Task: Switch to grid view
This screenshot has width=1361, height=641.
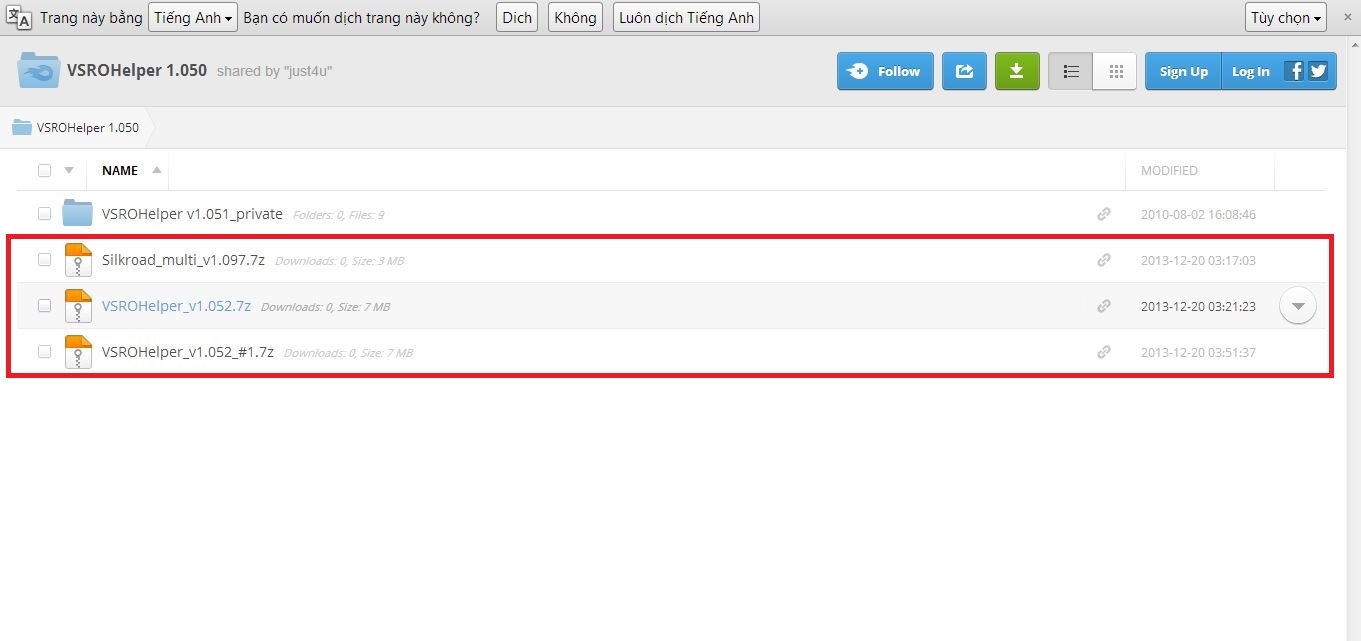Action: (x=1115, y=72)
